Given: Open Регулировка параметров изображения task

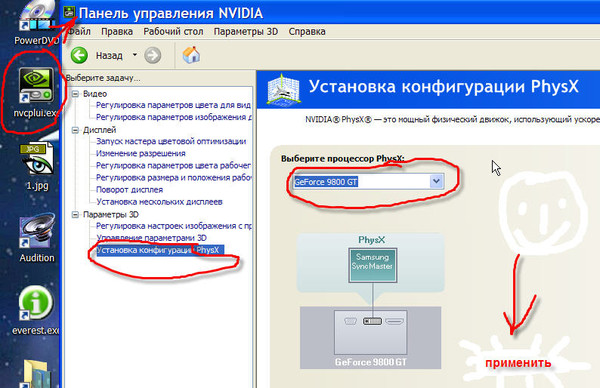Looking at the screenshot, I should point(174,117).
